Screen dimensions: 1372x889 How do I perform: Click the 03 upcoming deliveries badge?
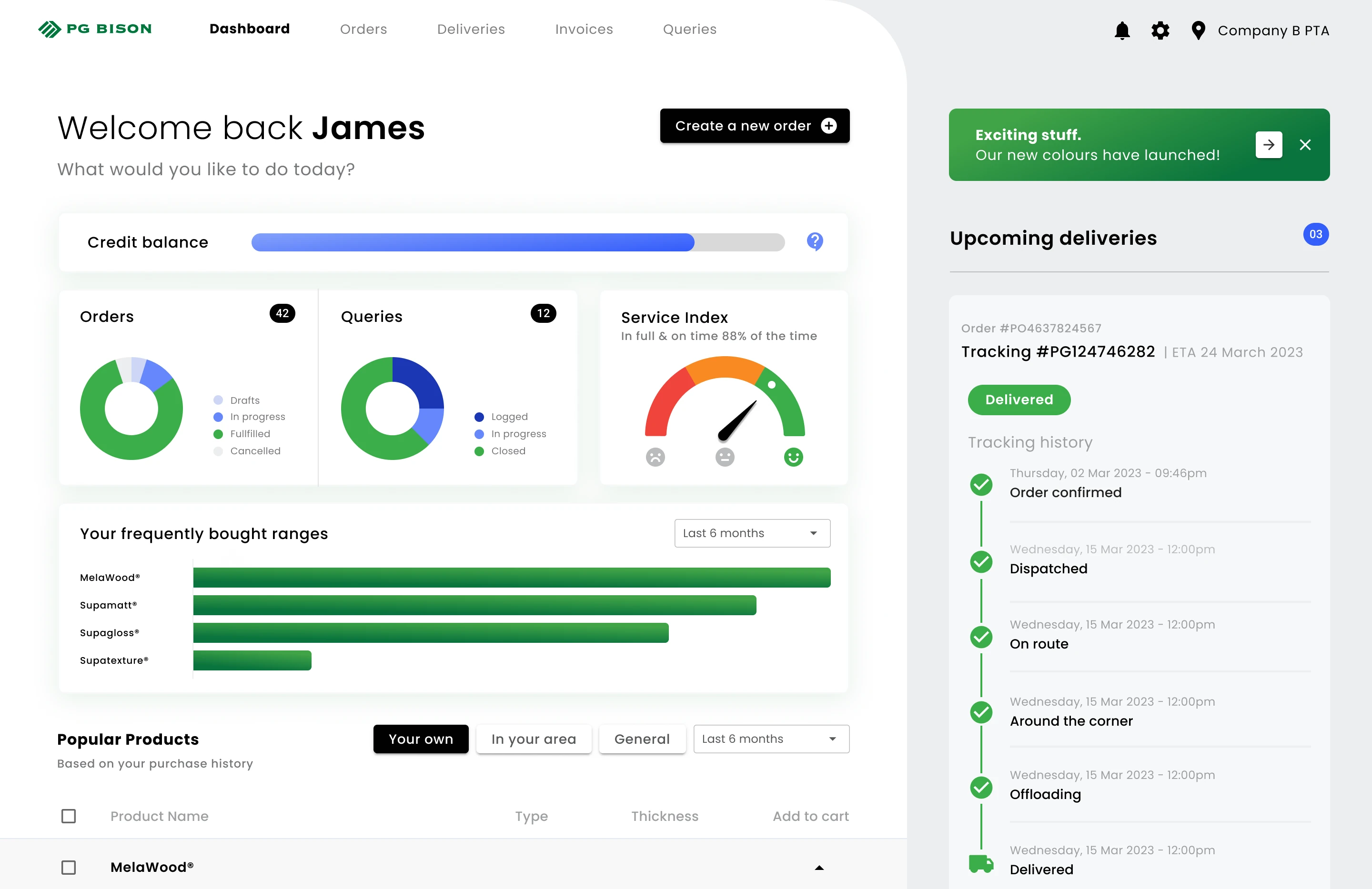[x=1315, y=234]
